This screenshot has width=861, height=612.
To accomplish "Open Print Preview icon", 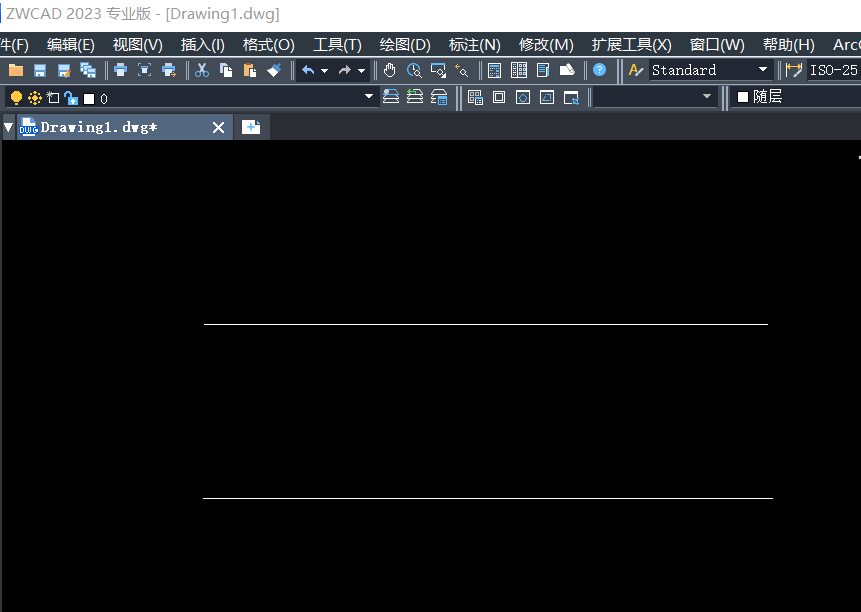I will (x=144, y=70).
